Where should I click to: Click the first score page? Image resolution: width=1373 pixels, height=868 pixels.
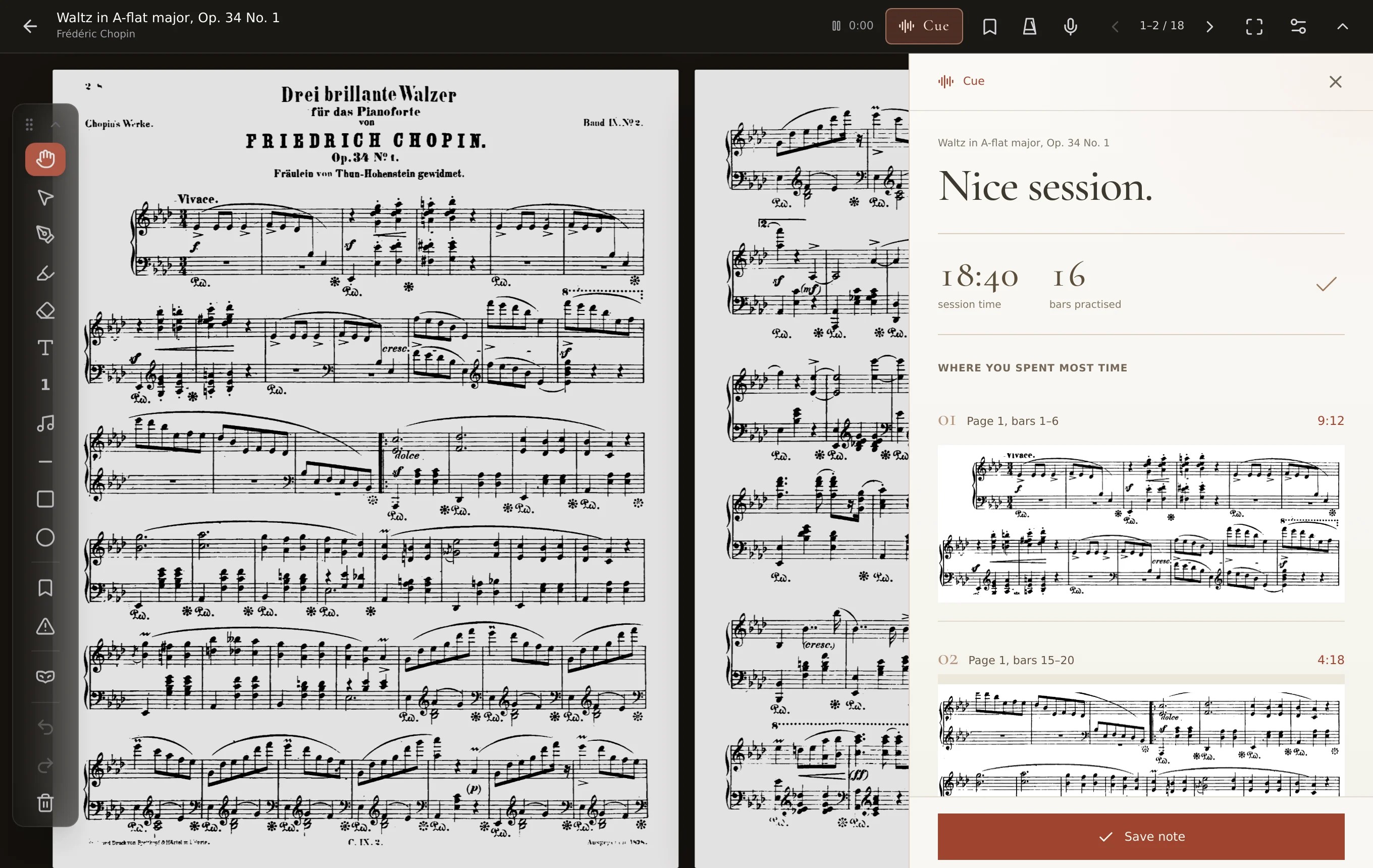tap(365, 468)
